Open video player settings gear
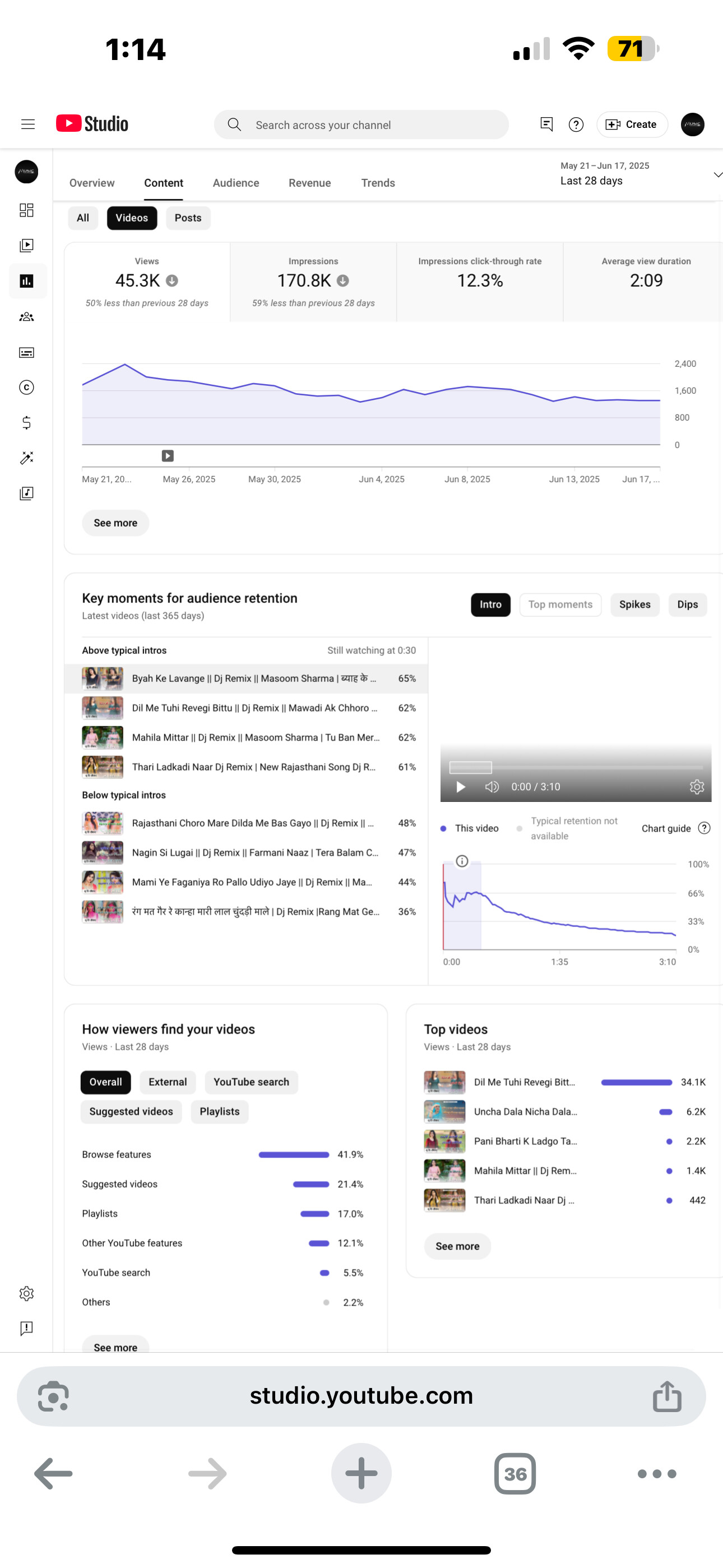723x1568 pixels. point(697,786)
